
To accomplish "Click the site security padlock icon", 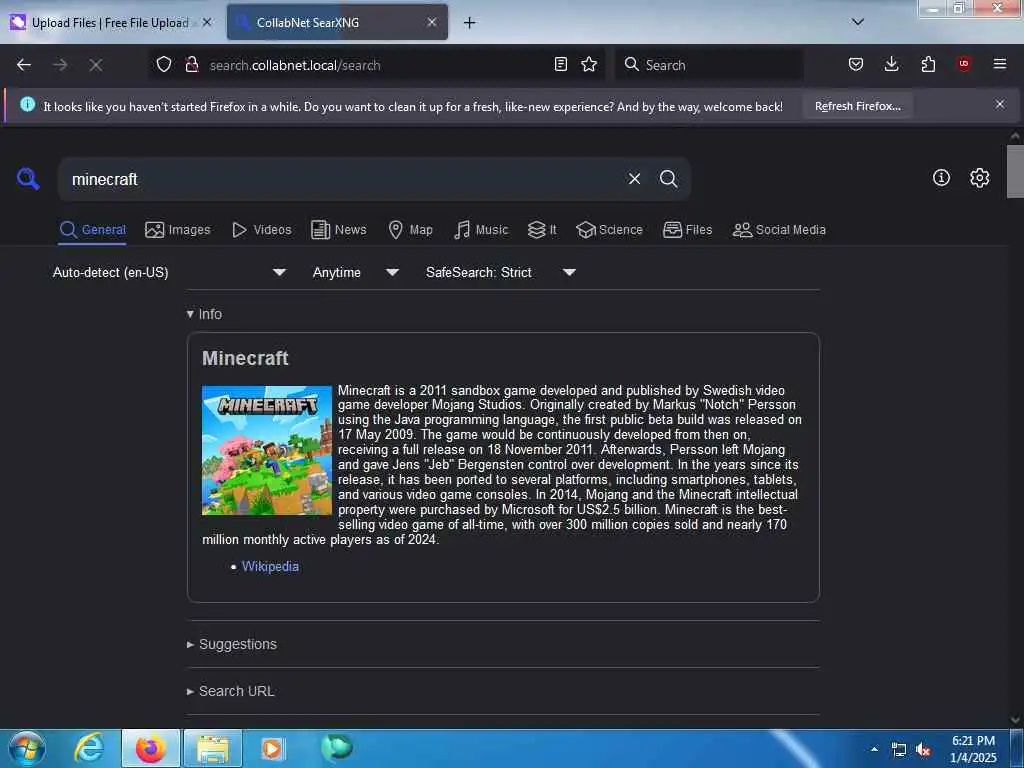I will pyautogui.click(x=191, y=64).
